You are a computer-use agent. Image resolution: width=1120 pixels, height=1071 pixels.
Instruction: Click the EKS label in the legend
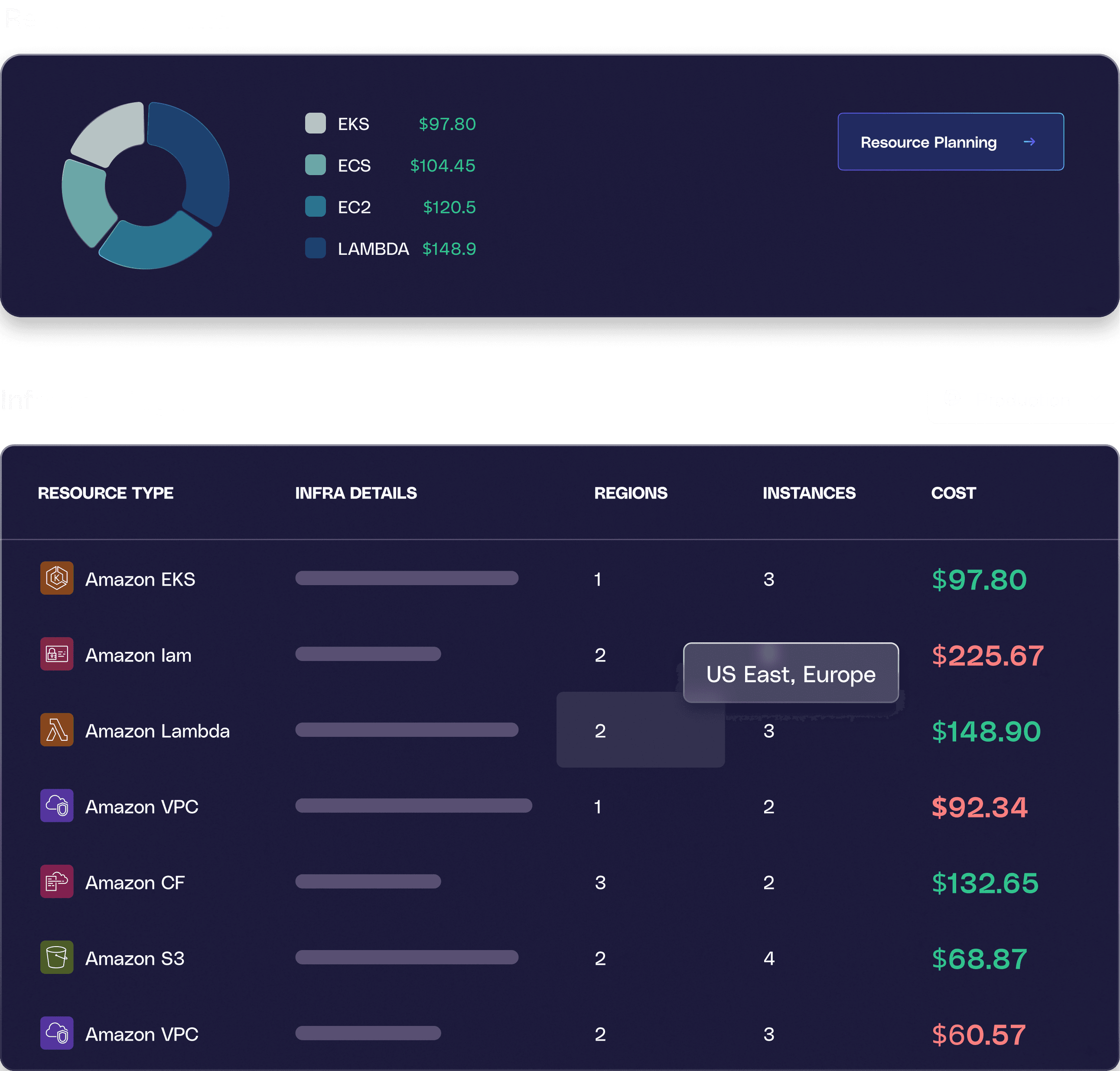353,124
